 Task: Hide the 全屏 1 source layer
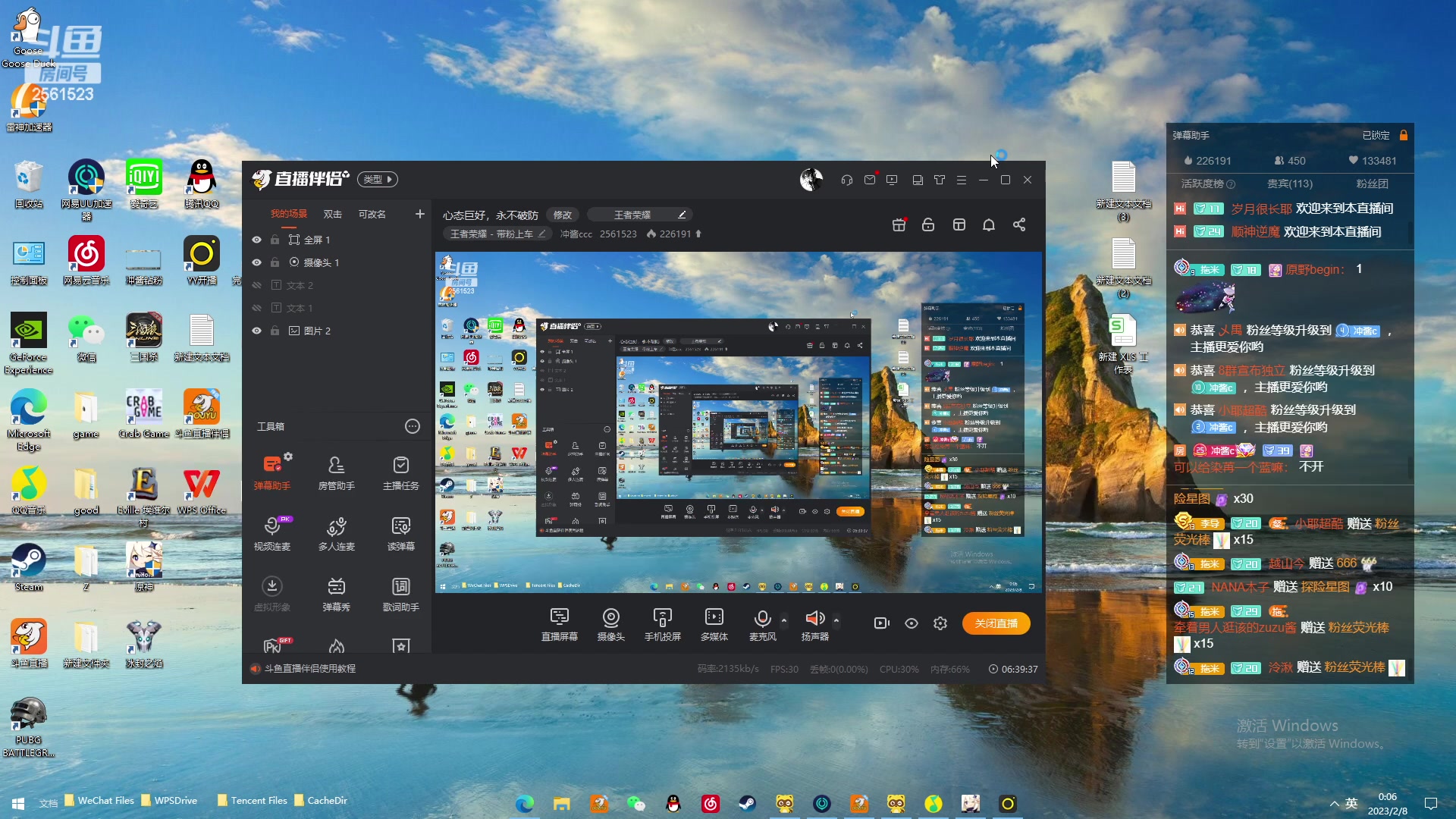tap(256, 240)
